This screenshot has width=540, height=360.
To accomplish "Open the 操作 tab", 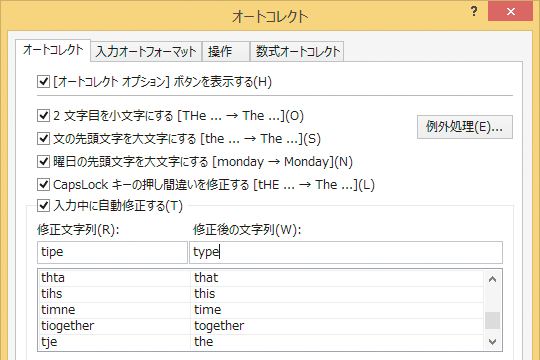I will coord(226,52).
